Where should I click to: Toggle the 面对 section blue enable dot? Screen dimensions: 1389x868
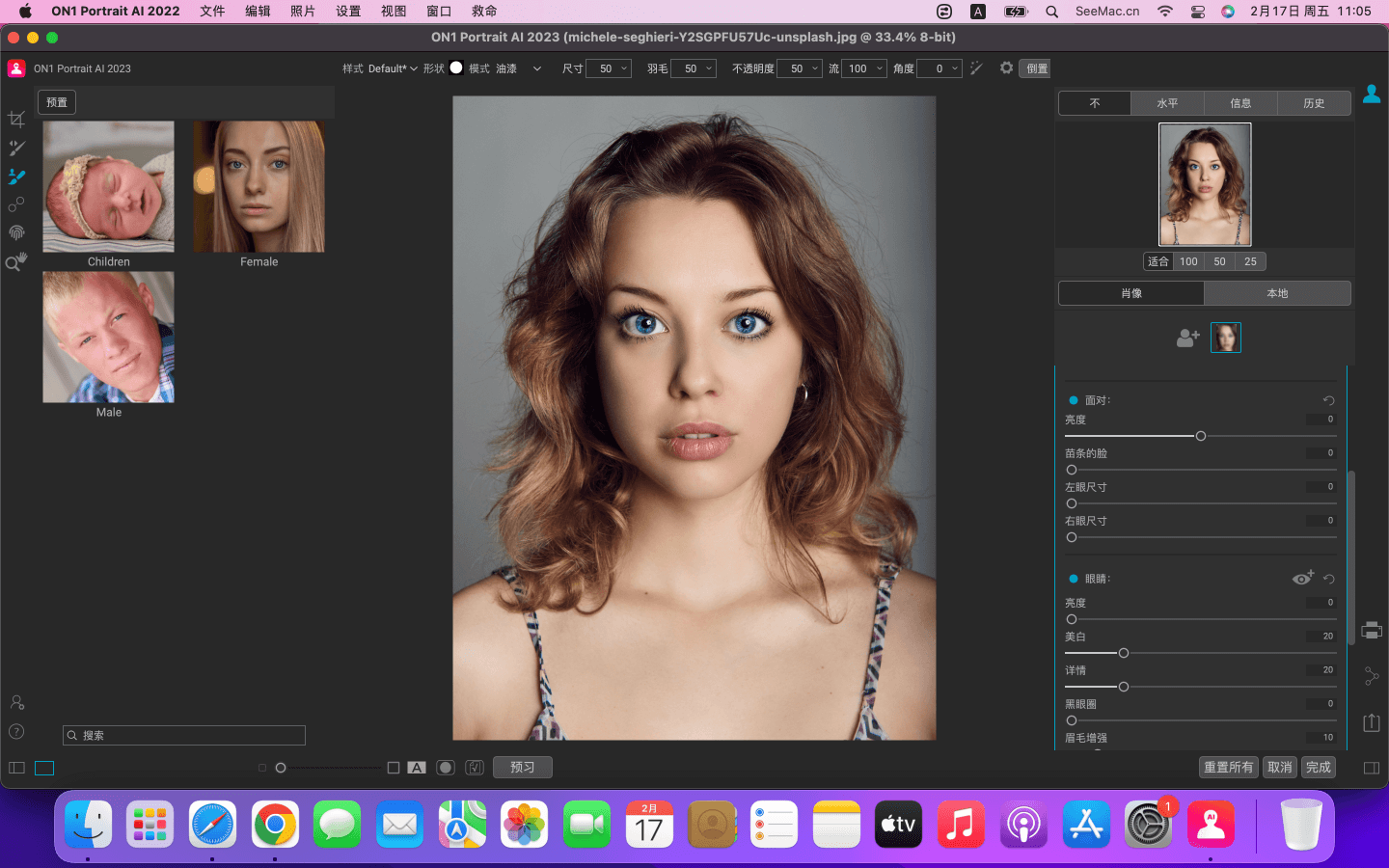point(1073,400)
